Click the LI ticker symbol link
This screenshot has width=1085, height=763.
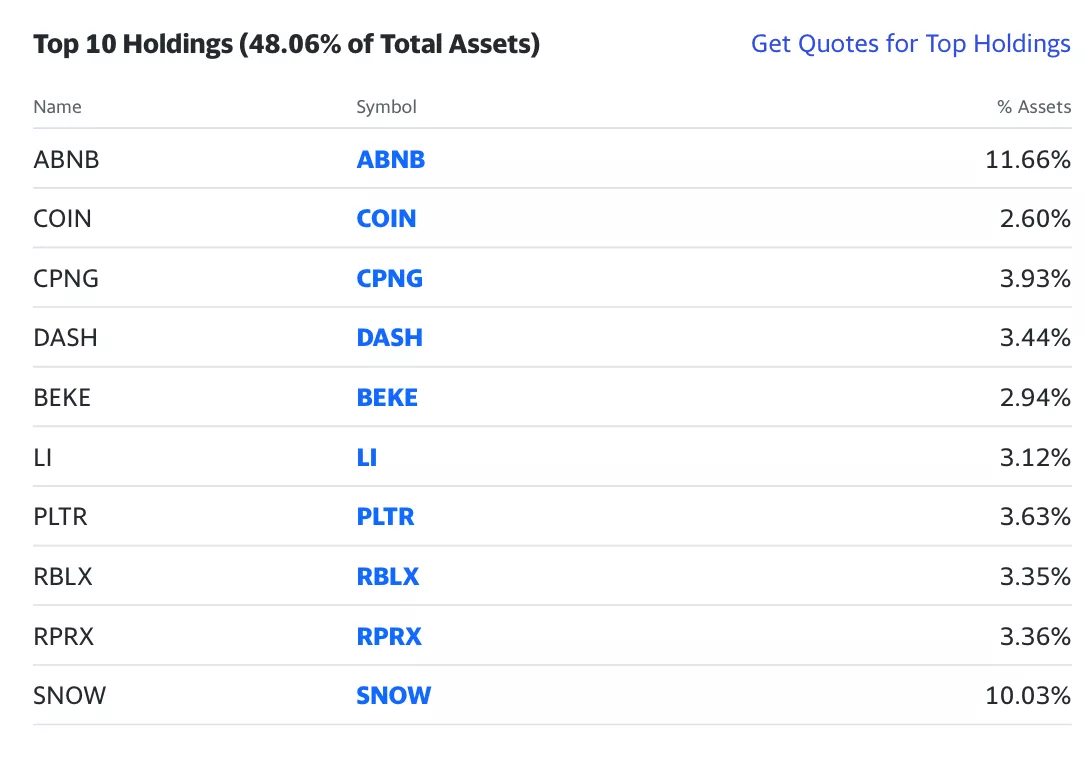coord(366,457)
